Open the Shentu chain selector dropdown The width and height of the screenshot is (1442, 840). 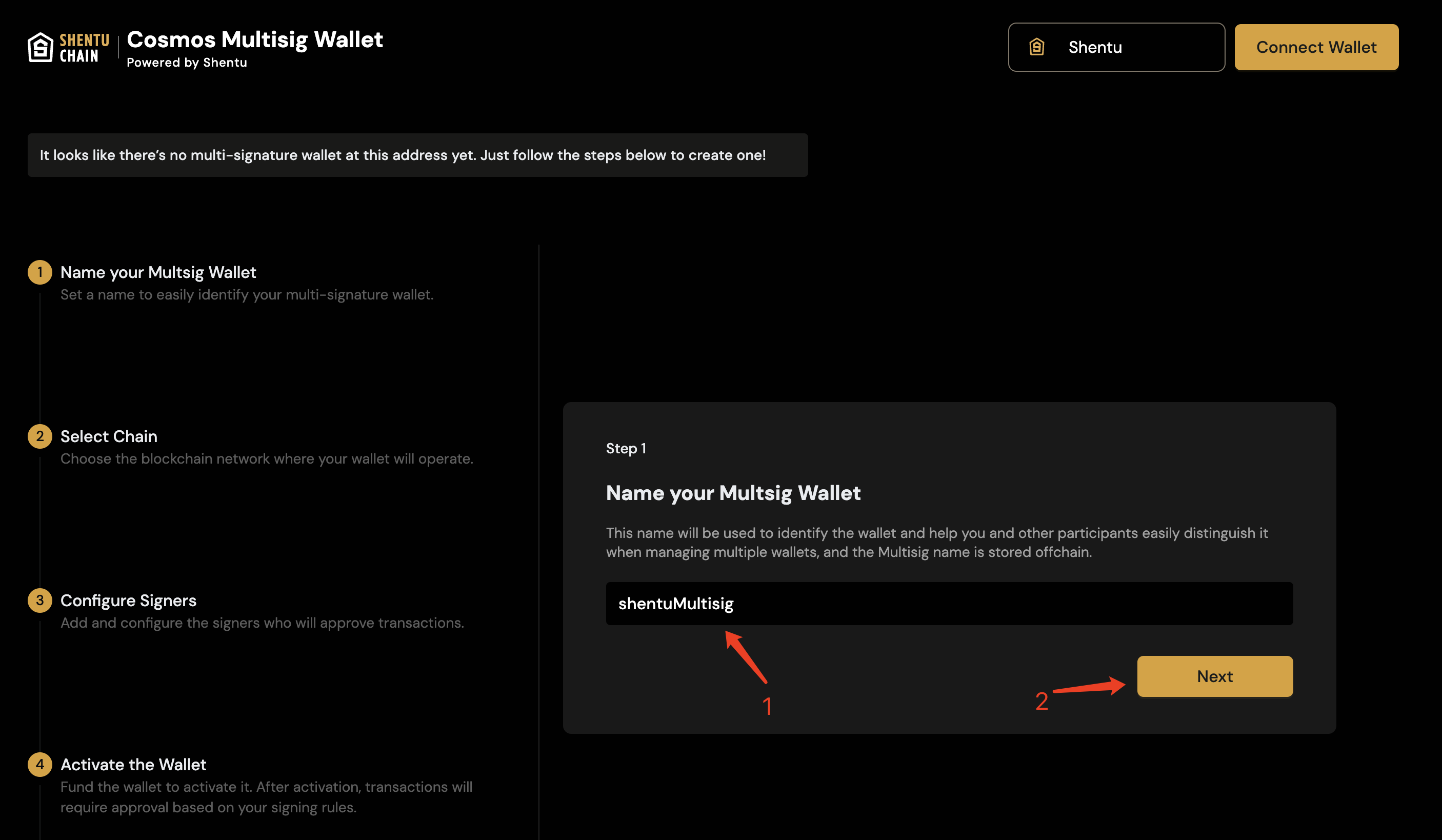[1116, 47]
